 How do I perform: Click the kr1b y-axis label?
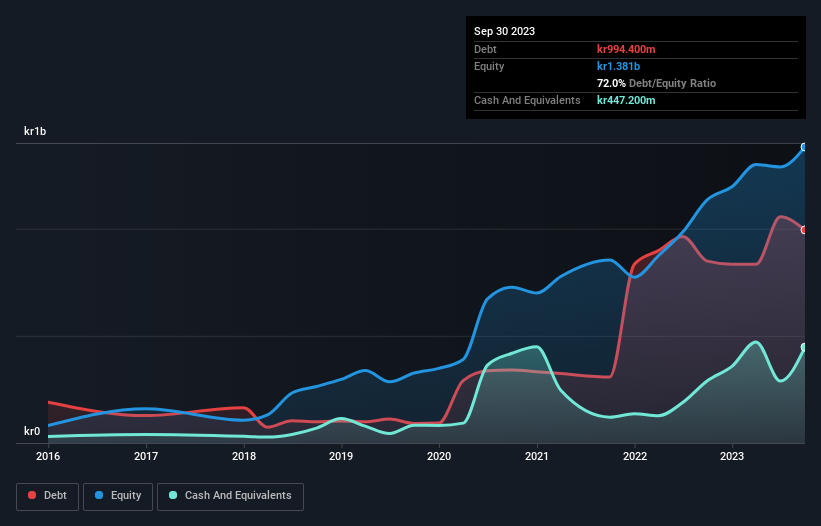35,131
